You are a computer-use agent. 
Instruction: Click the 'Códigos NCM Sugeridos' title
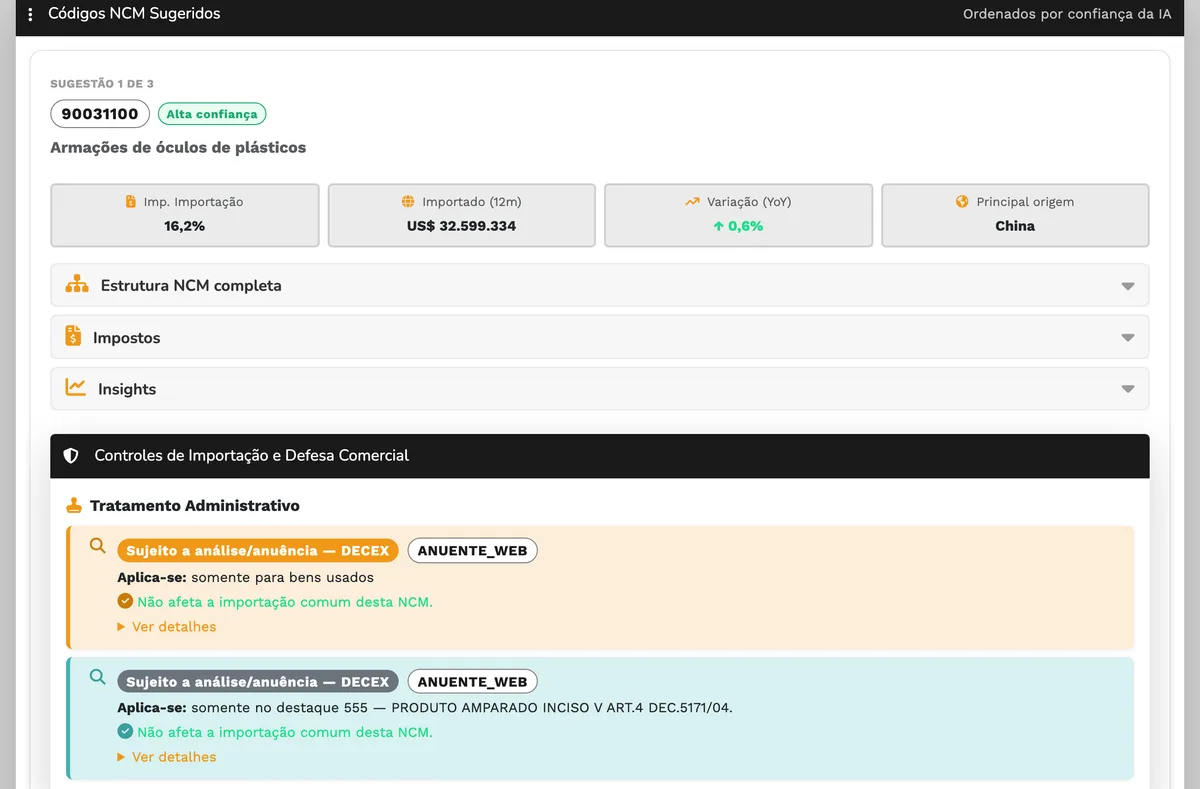click(134, 14)
